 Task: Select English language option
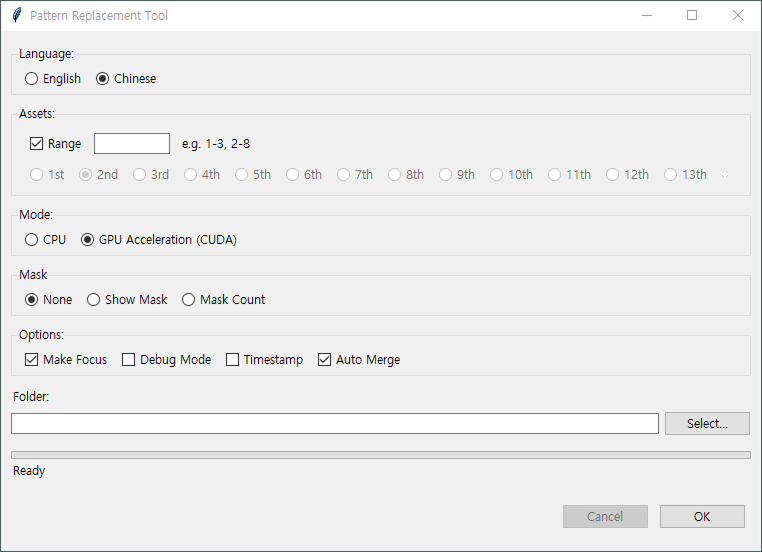(32, 79)
